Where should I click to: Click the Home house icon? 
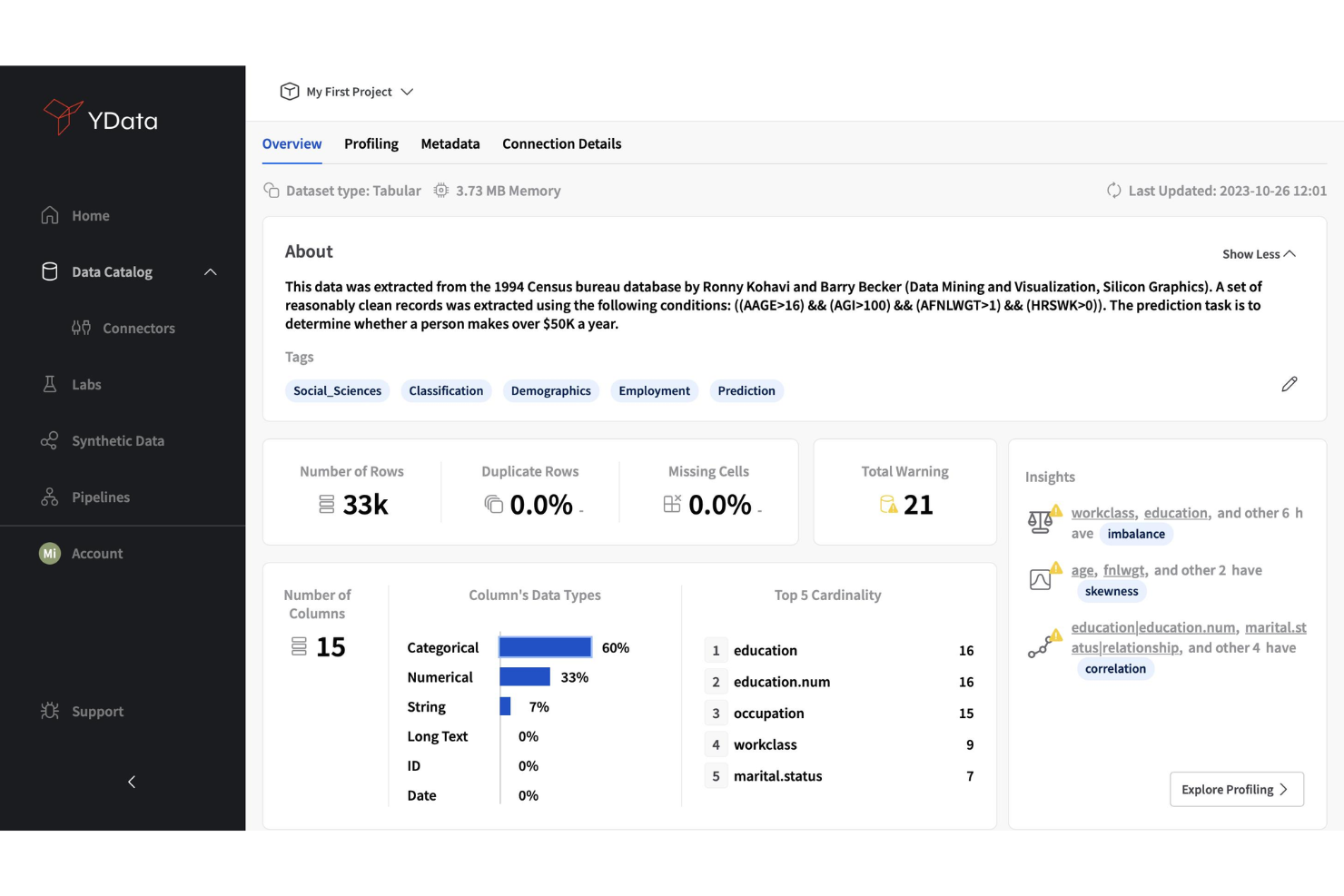(x=50, y=215)
